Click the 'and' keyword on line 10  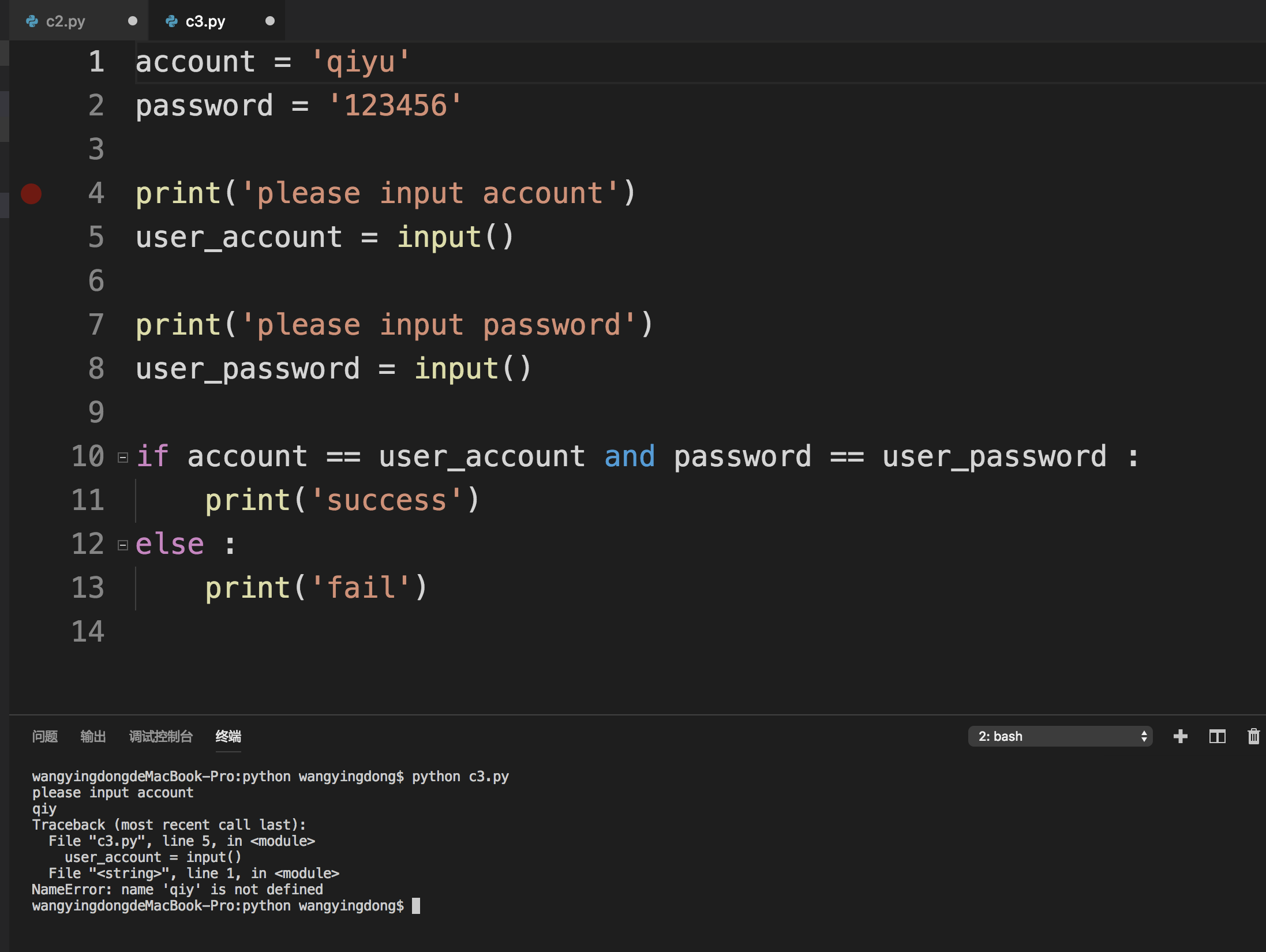click(630, 456)
